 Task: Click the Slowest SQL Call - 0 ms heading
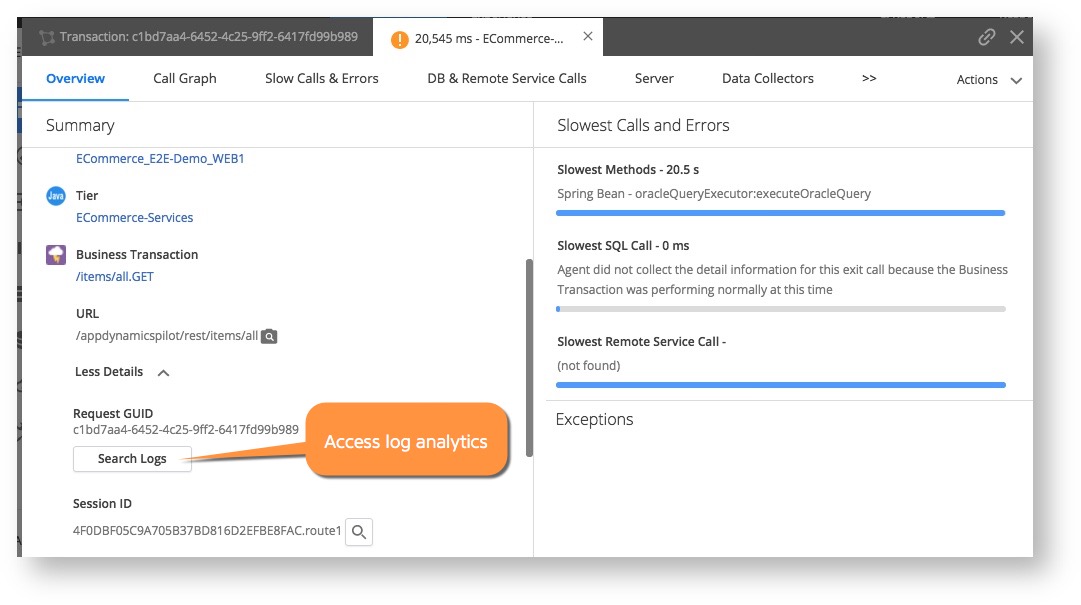click(623, 245)
